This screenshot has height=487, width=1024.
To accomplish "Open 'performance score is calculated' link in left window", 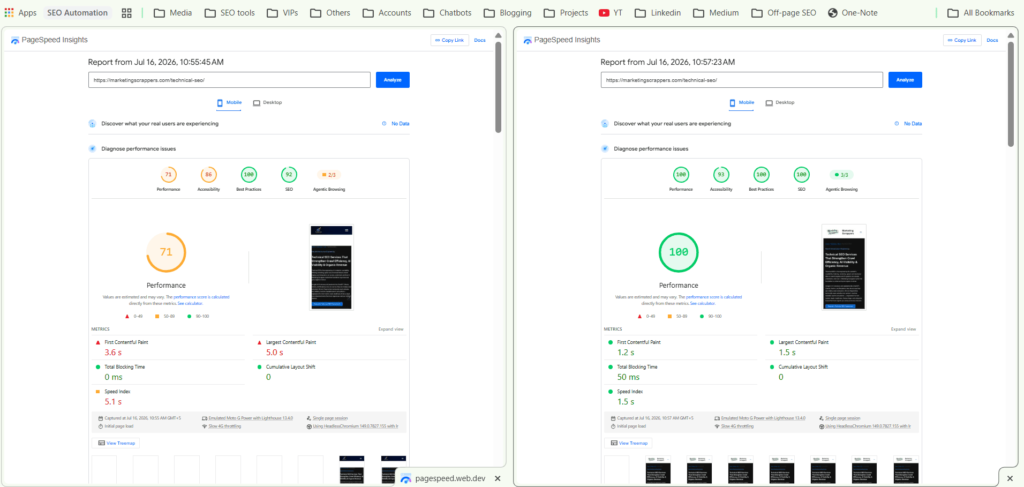I will pos(201,297).
